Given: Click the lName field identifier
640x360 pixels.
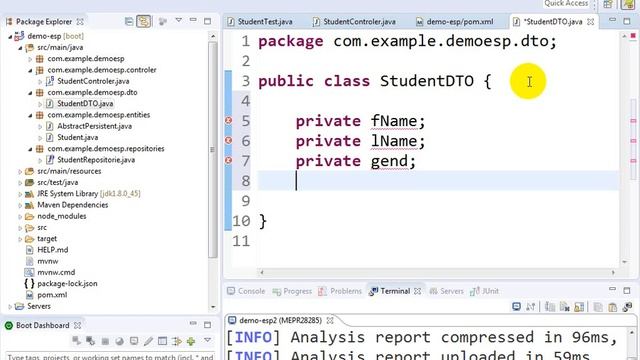Looking at the screenshot, I should tap(394, 141).
